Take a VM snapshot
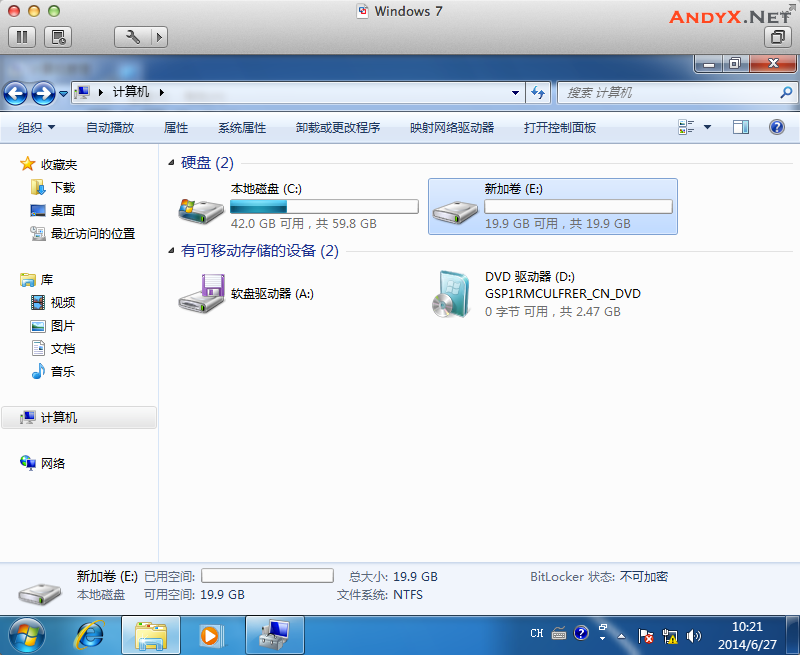Screen dimensions: 800x655 pyautogui.click(x=58, y=37)
